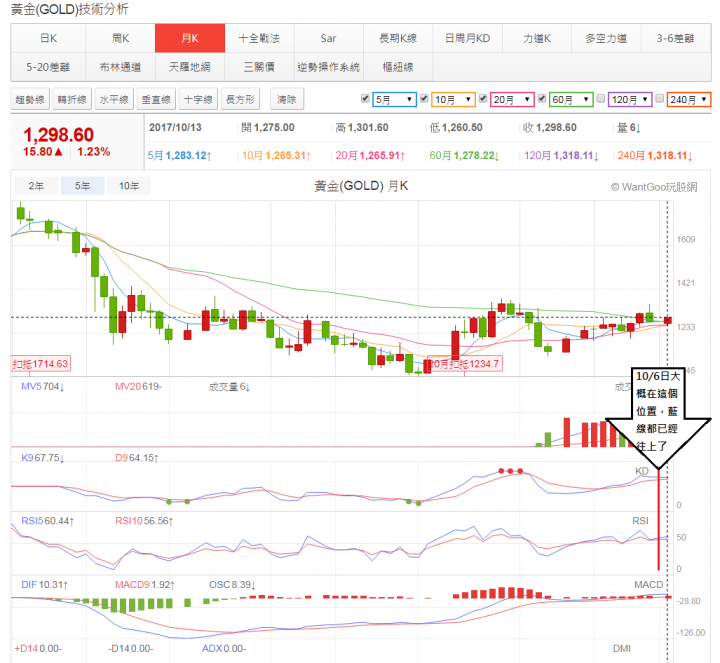
Task: Open the 逆勢操作系統 tab
Action: 329,67
